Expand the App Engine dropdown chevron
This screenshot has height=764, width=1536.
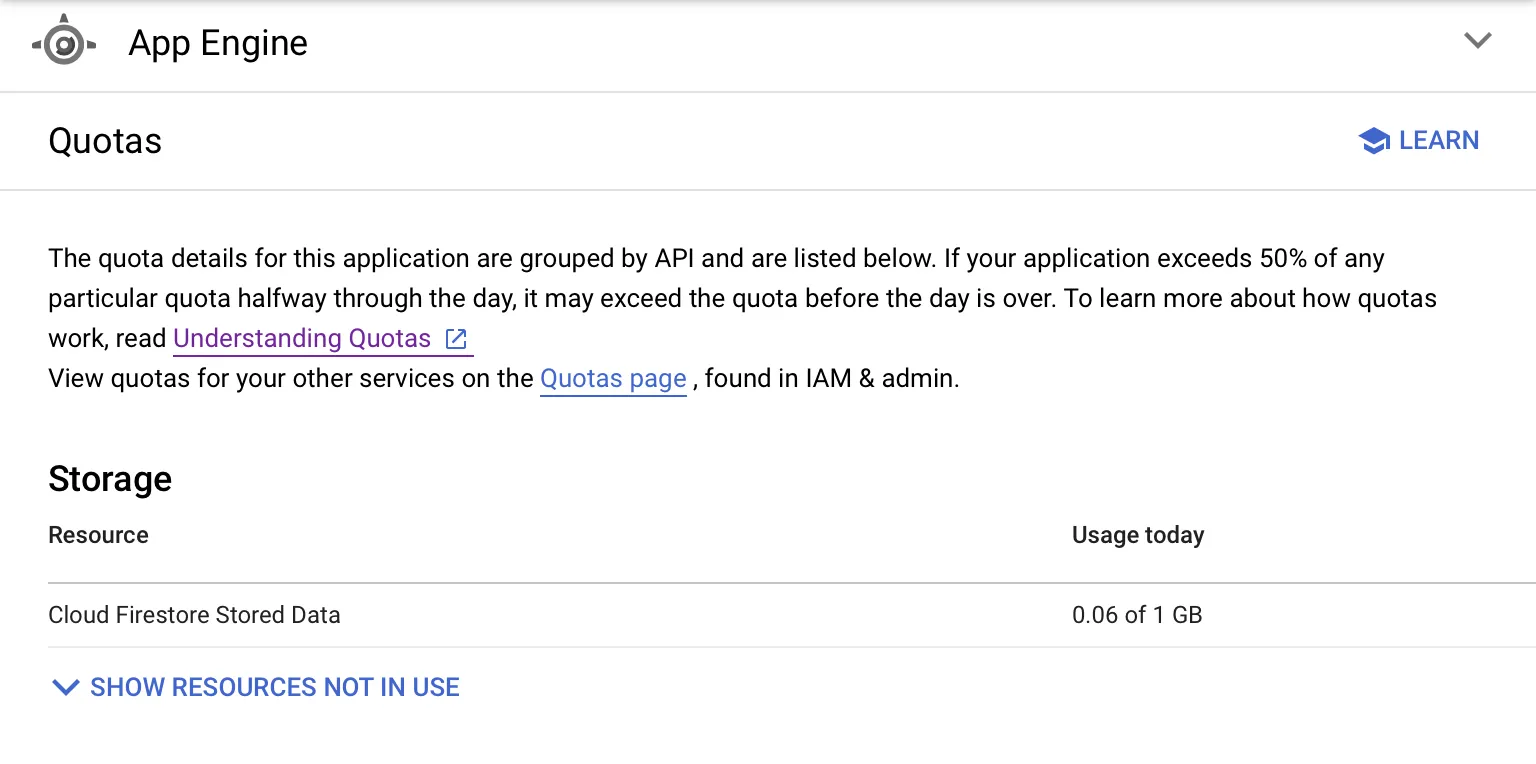click(1477, 41)
